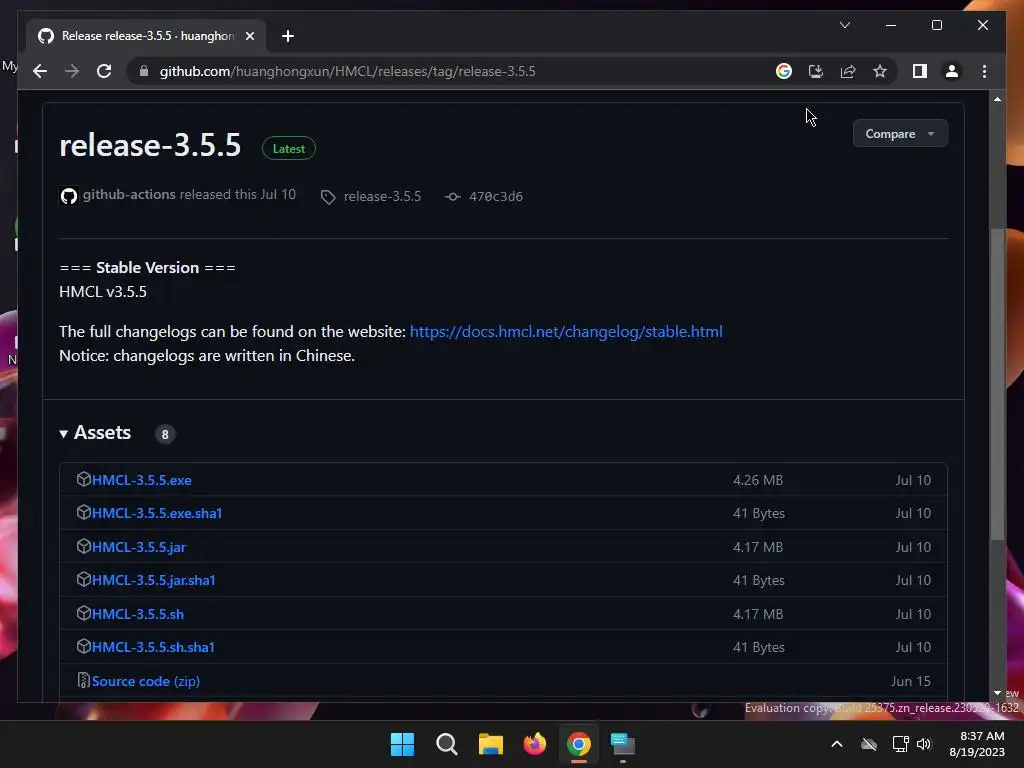
Task: Open the docs.hmcl.net changelog link
Action: (x=566, y=332)
